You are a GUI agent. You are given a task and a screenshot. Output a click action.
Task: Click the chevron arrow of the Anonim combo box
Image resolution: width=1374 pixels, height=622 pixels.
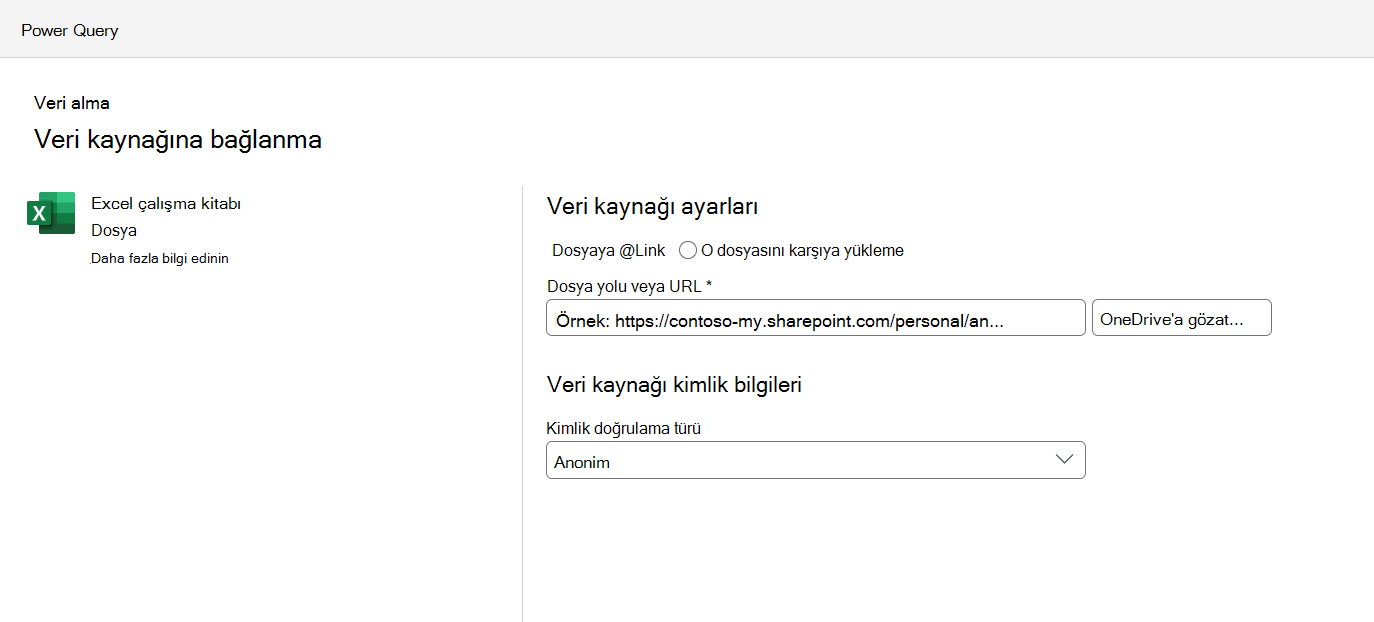1064,460
